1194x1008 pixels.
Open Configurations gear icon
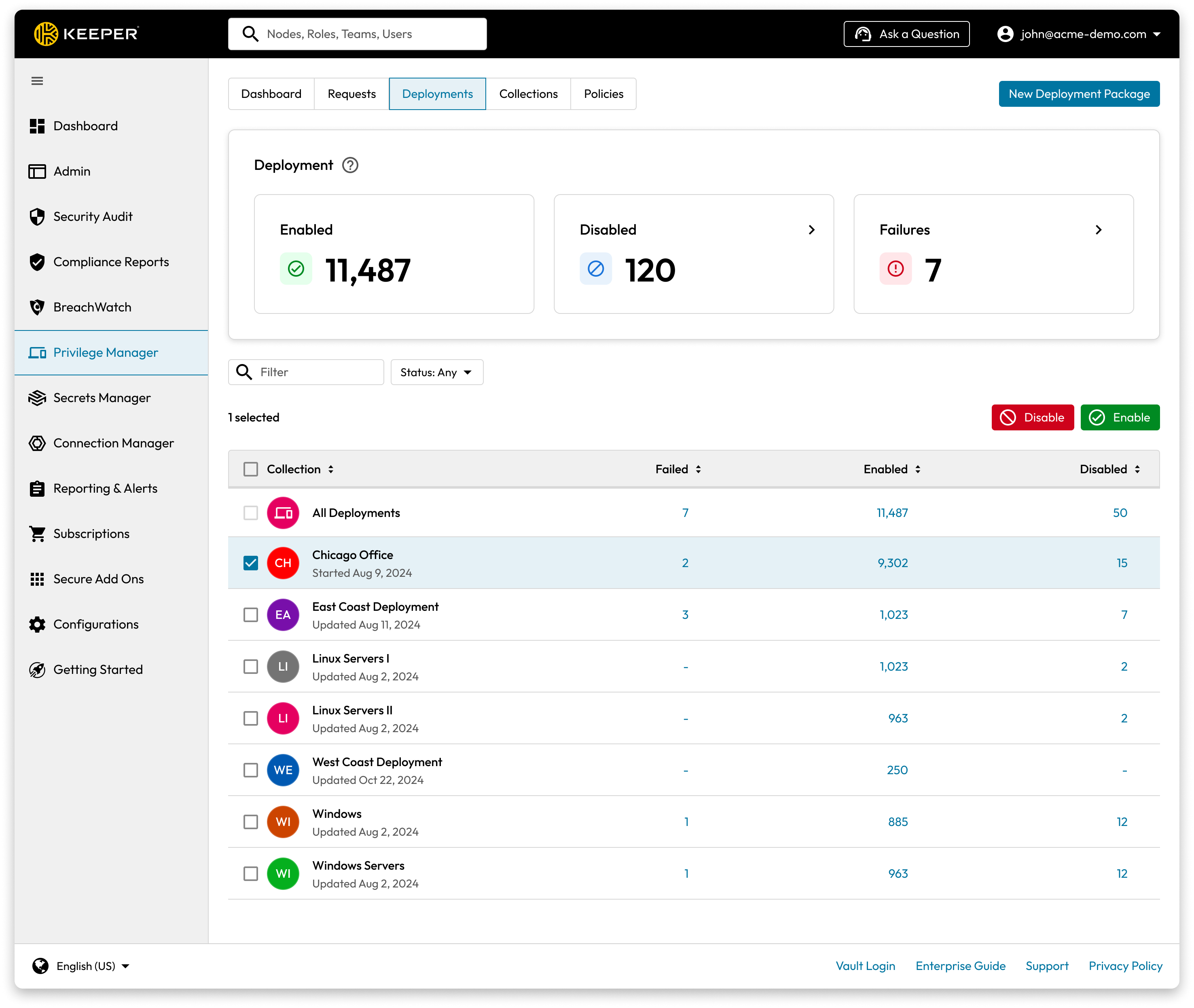tap(37, 625)
